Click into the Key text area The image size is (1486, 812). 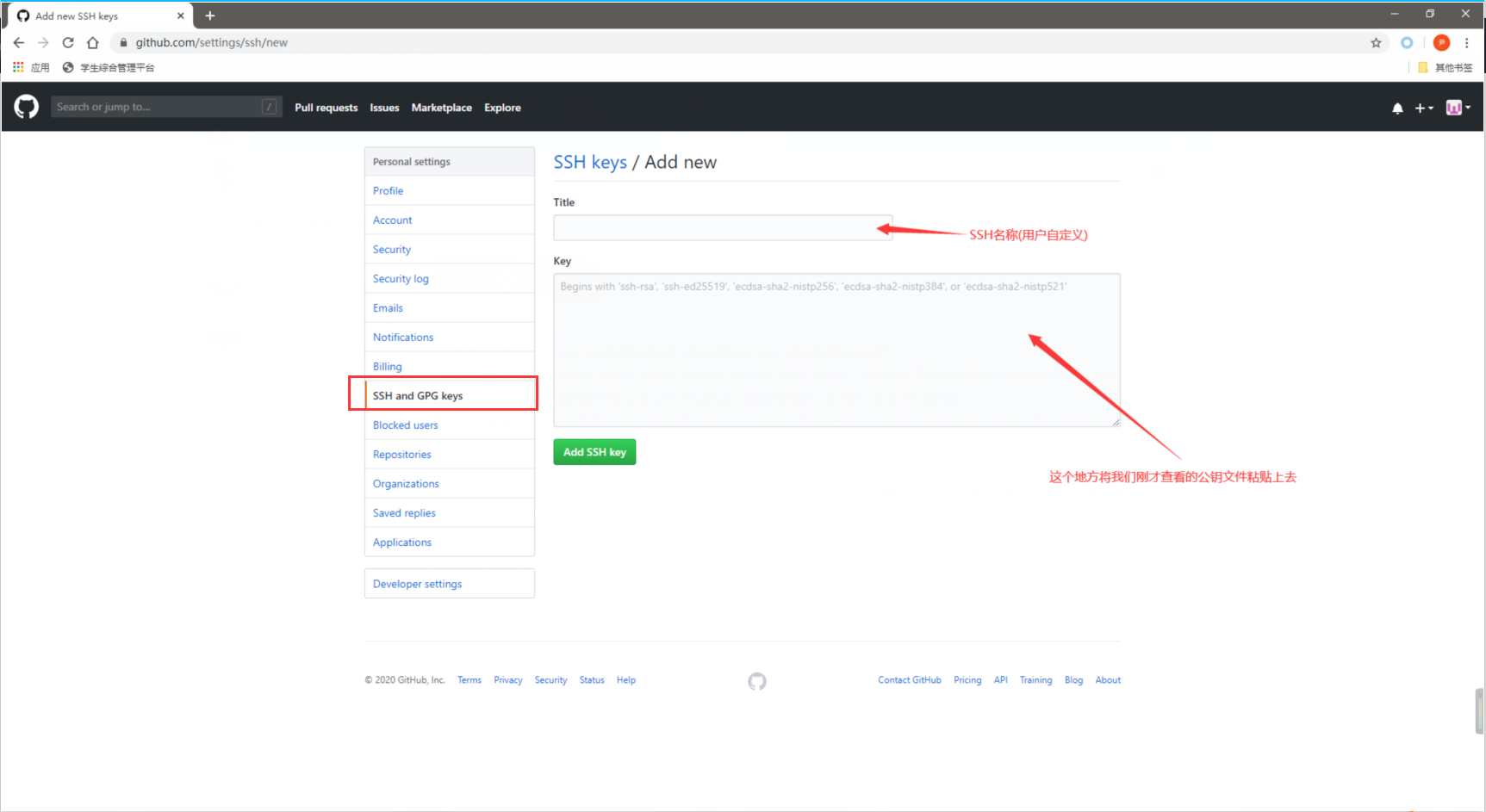[x=836, y=350]
